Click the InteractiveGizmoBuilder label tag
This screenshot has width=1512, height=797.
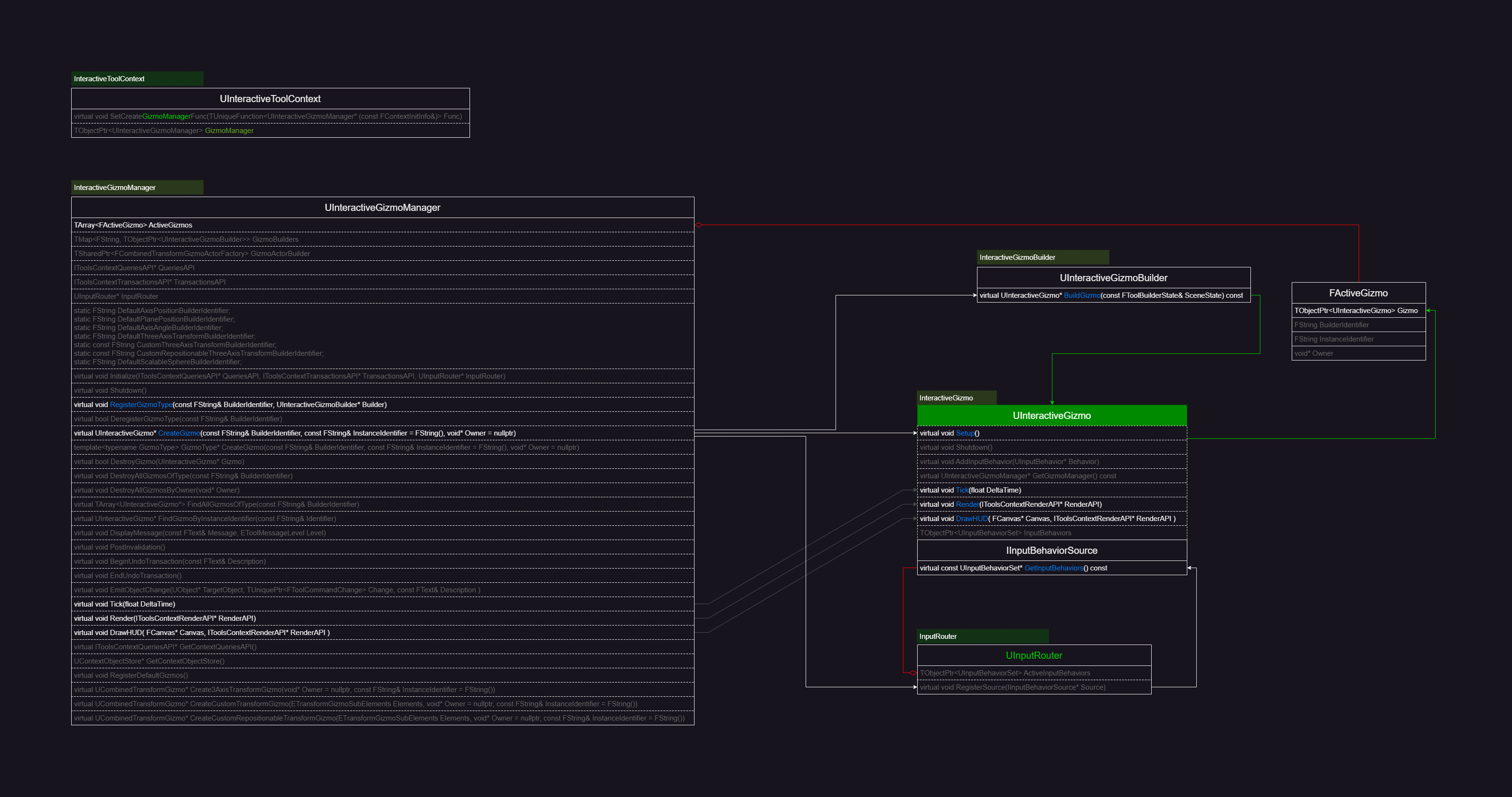[x=1042, y=257]
